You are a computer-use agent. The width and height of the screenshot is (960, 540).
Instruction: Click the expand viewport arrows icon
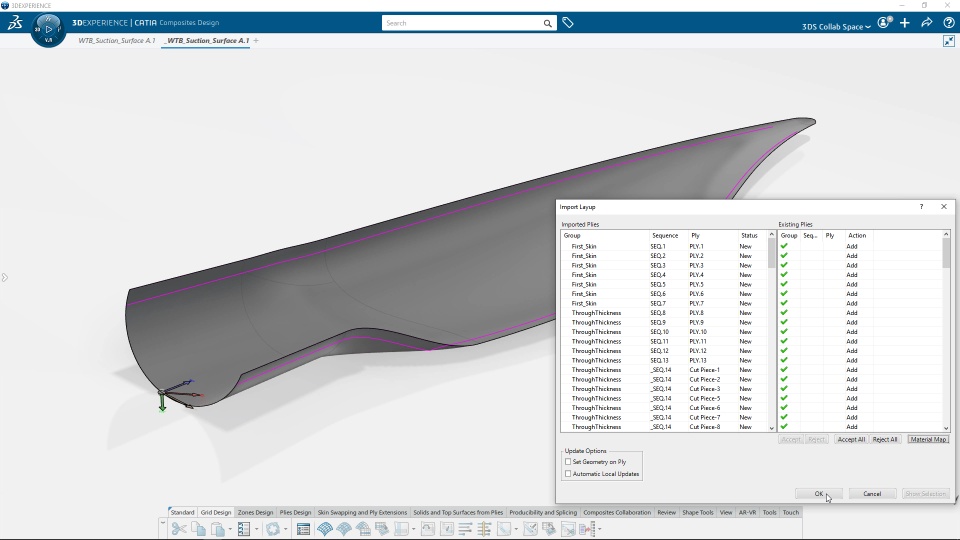[x=948, y=41]
